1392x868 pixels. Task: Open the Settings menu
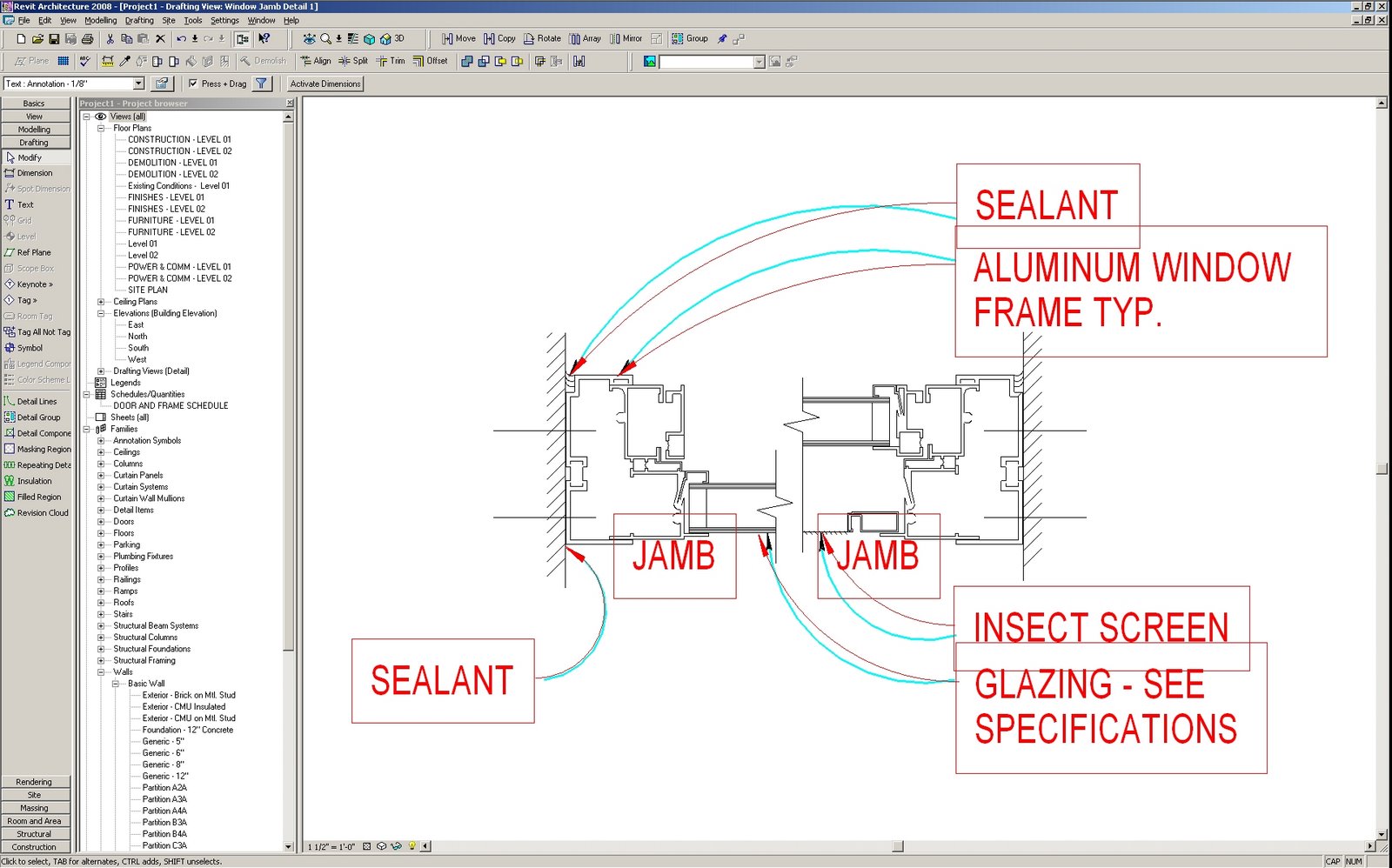pyautogui.click(x=224, y=20)
